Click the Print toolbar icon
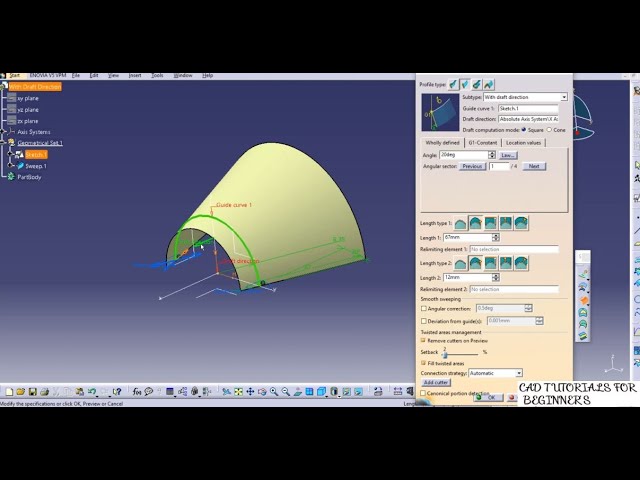 click(44, 392)
